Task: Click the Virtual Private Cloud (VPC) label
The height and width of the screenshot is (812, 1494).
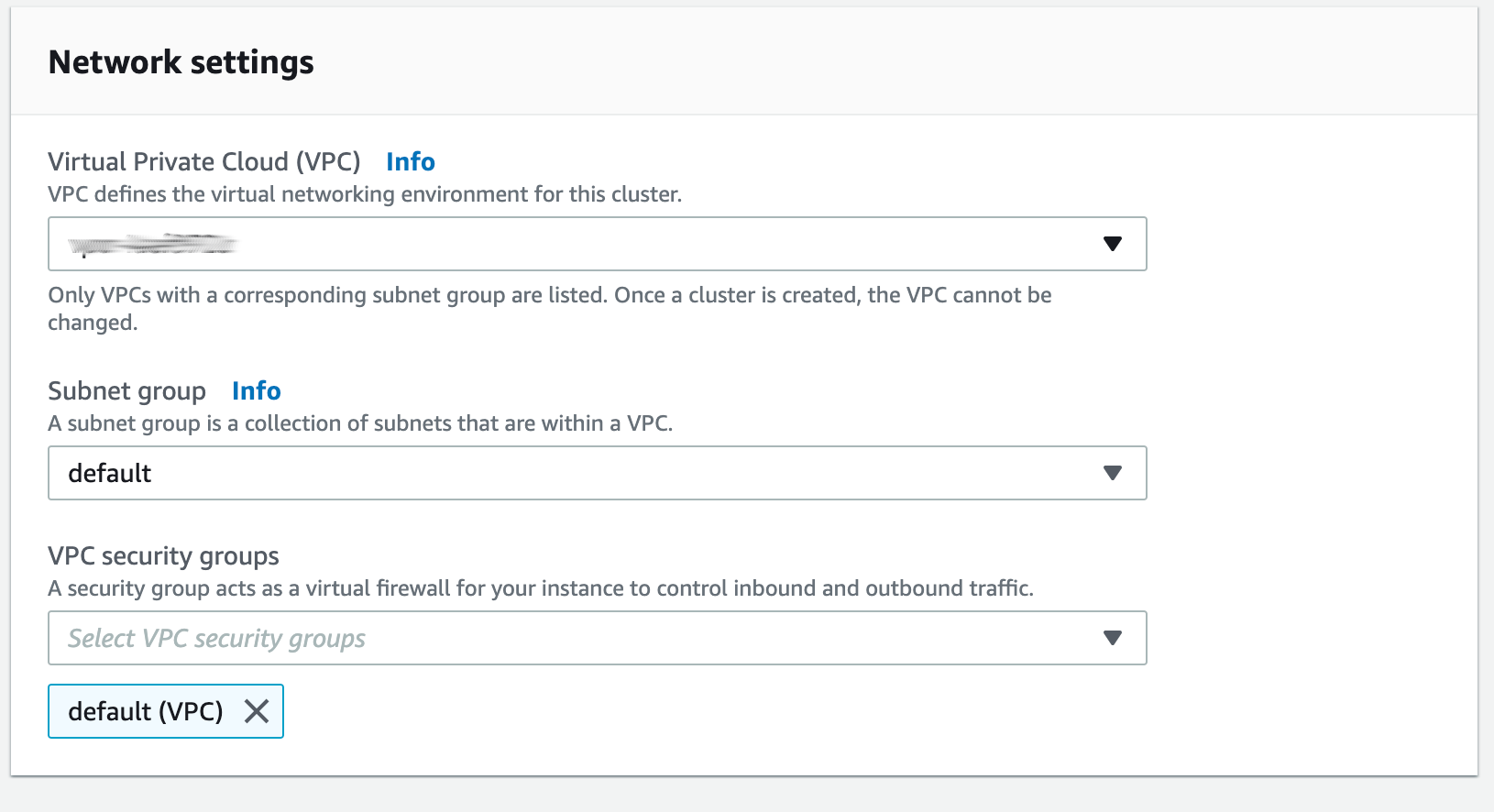Action: [x=203, y=161]
